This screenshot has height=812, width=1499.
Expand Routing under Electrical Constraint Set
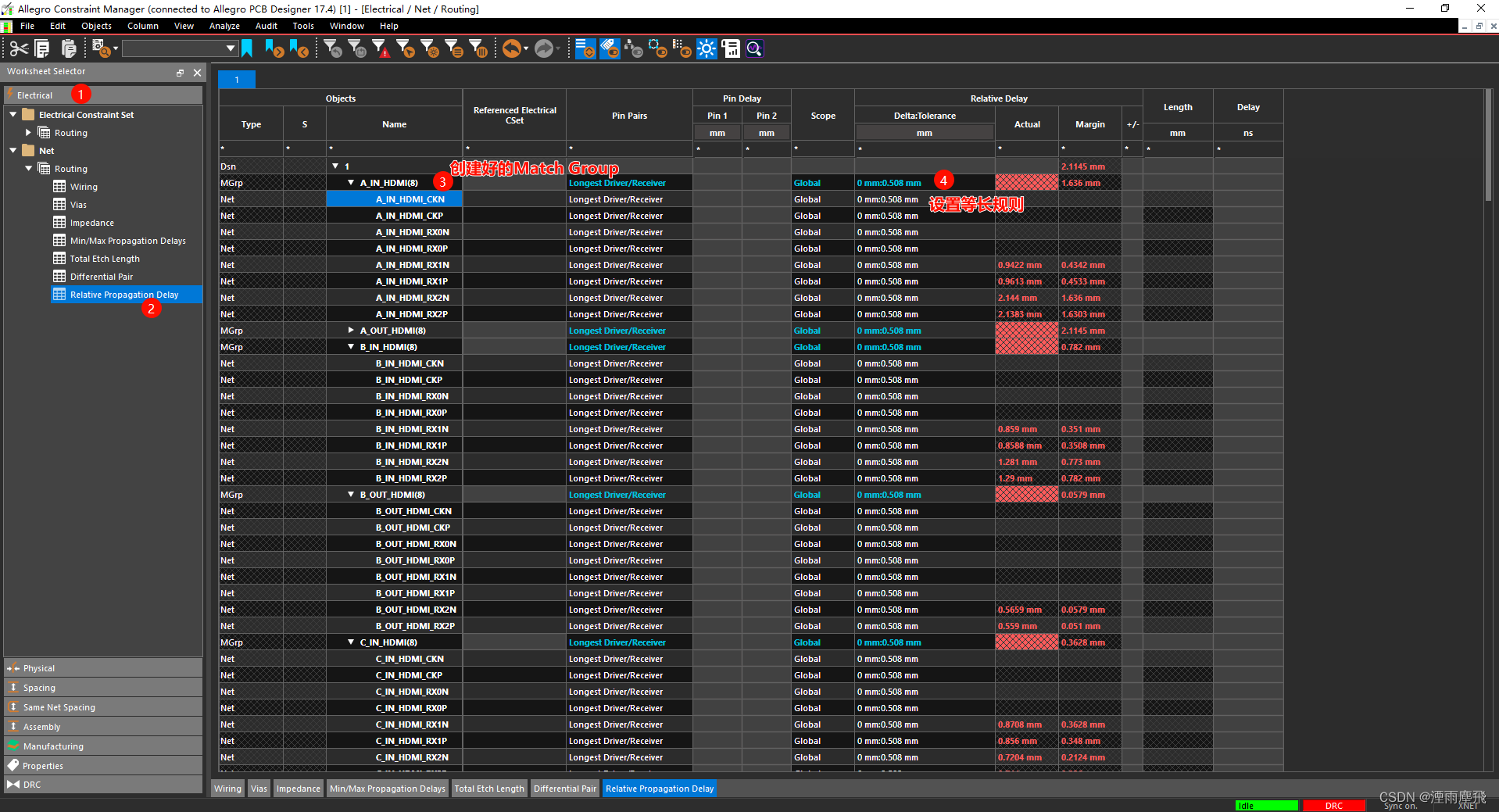coord(29,133)
